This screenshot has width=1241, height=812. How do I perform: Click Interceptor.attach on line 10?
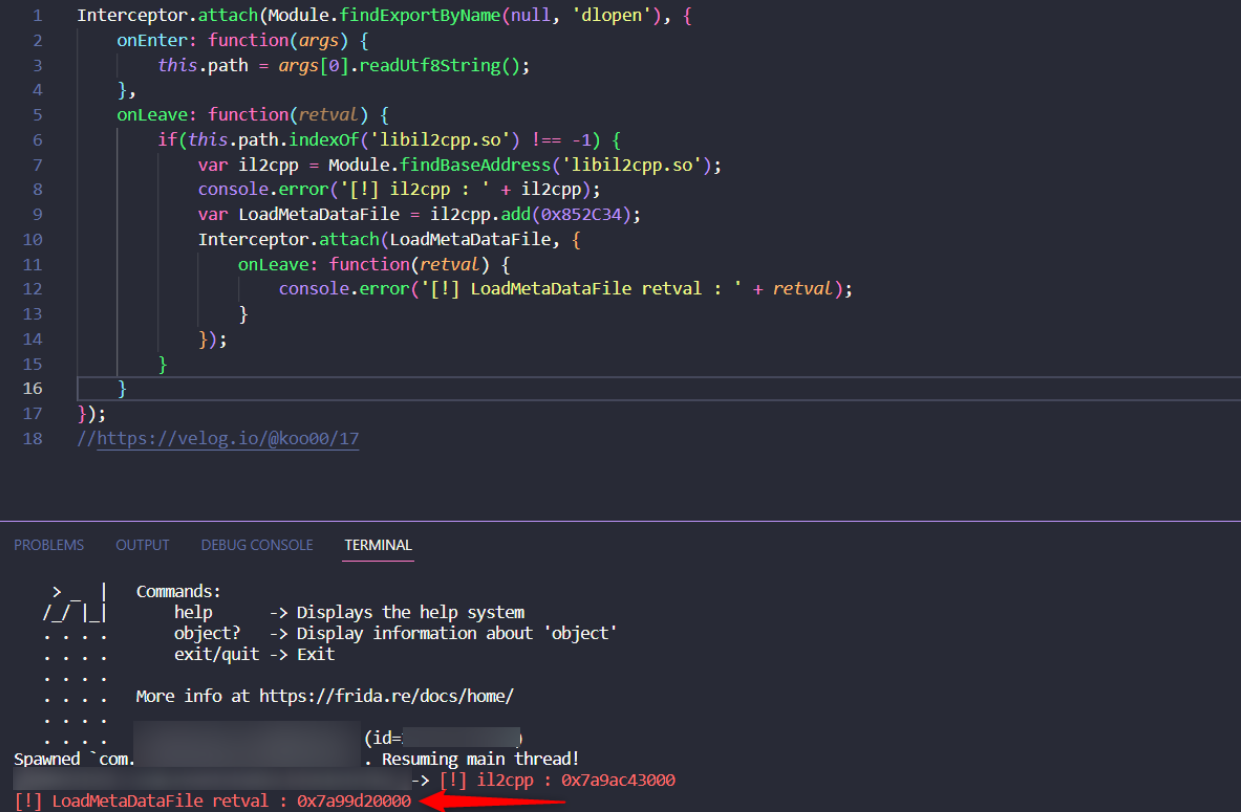pyautogui.click(x=289, y=239)
